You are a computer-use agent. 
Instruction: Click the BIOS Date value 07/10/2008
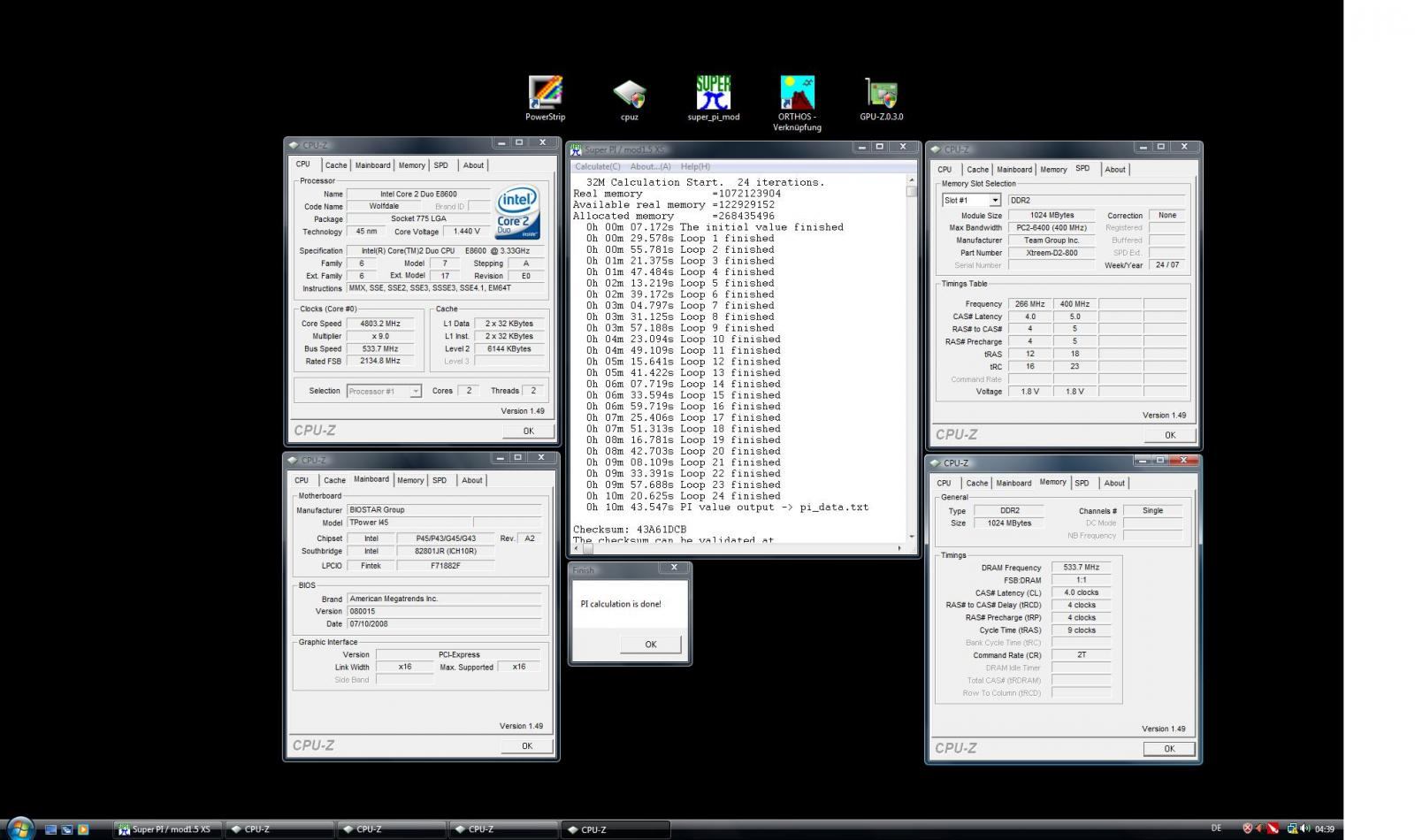click(x=444, y=623)
